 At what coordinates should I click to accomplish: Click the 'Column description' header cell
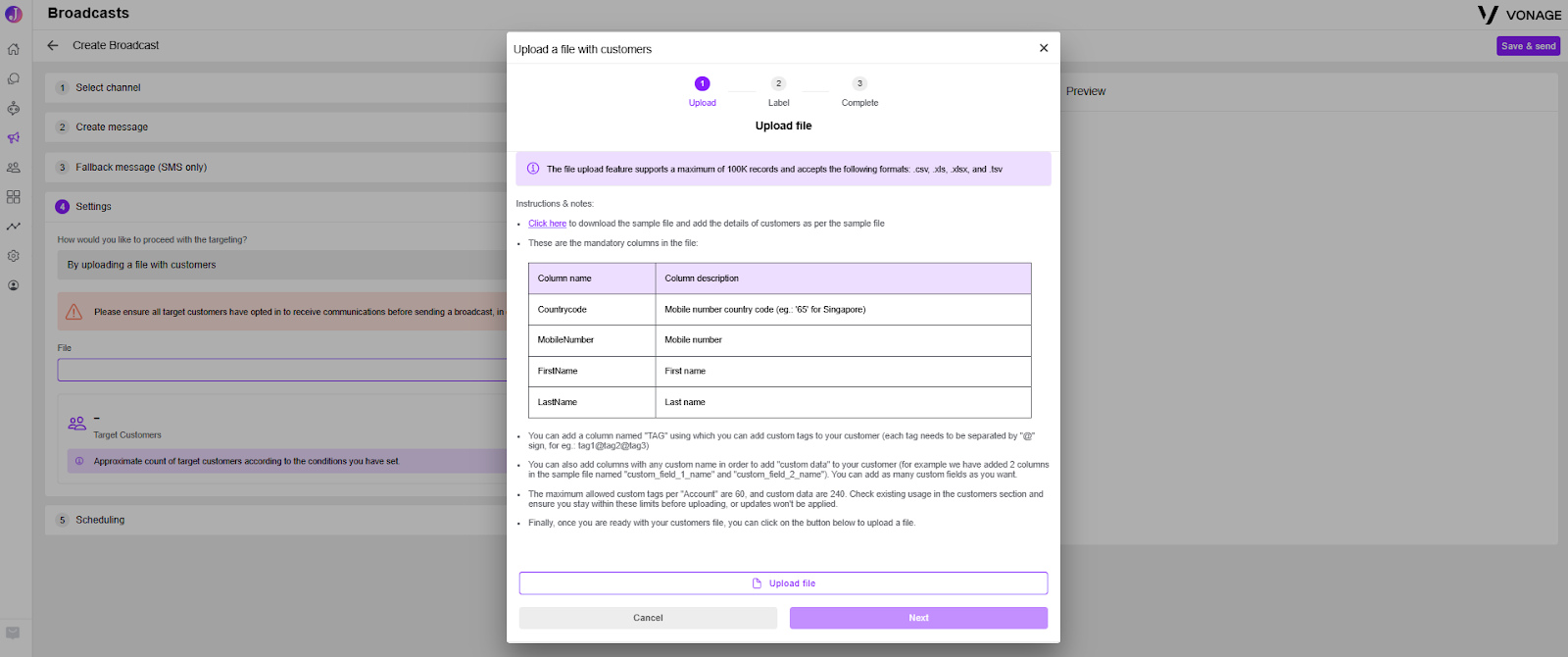843,278
